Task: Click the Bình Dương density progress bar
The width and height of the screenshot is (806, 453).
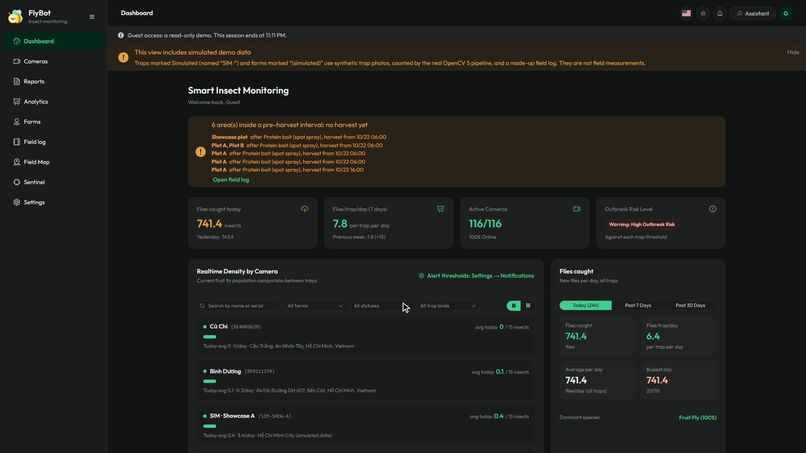Action: click(x=210, y=382)
